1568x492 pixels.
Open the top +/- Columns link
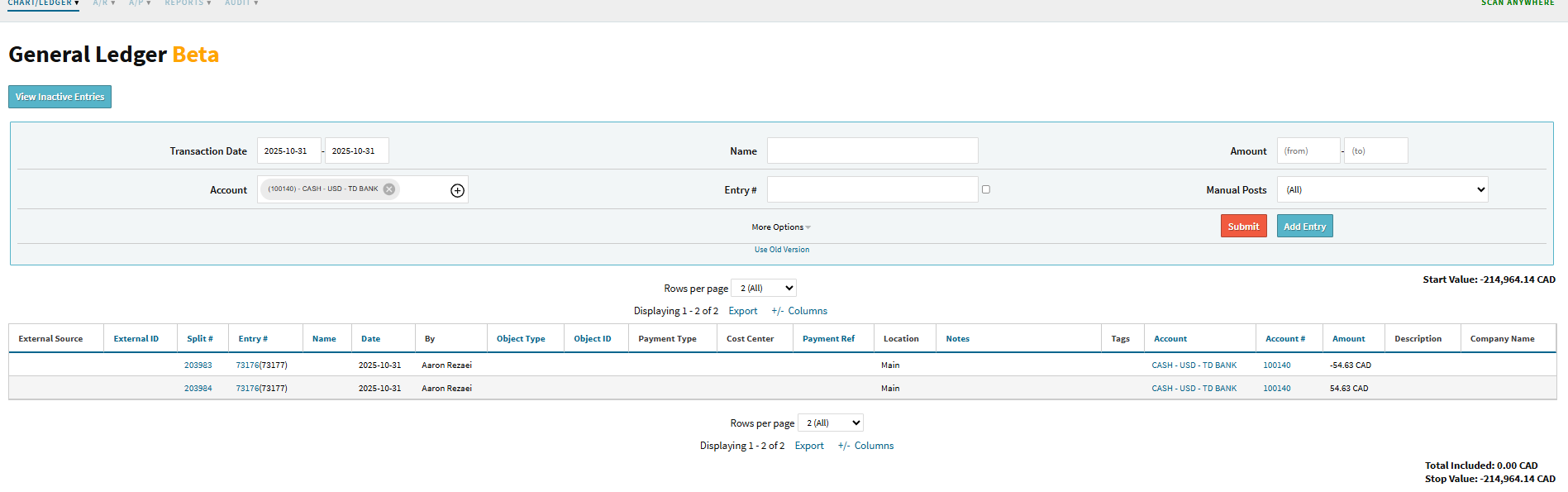pyautogui.click(x=798, y=311)
